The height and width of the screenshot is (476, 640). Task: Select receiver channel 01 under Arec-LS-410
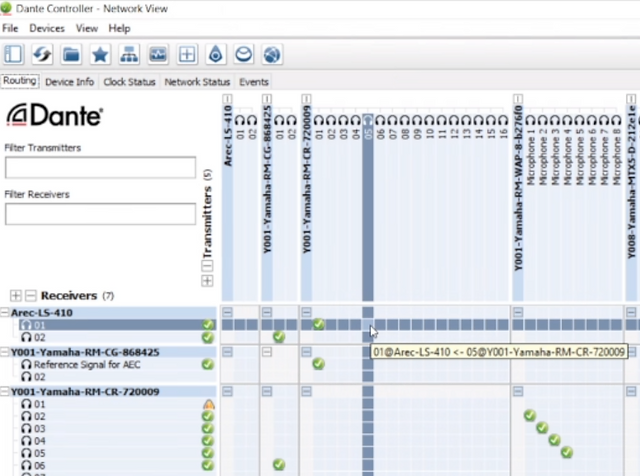click(x=118, y=325)
